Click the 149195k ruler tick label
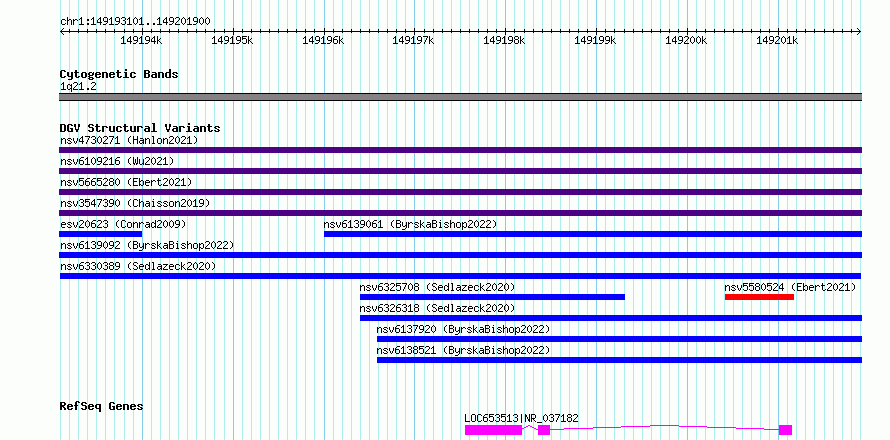Viewport: 890px width, 440px height. [x=232, y=40]
